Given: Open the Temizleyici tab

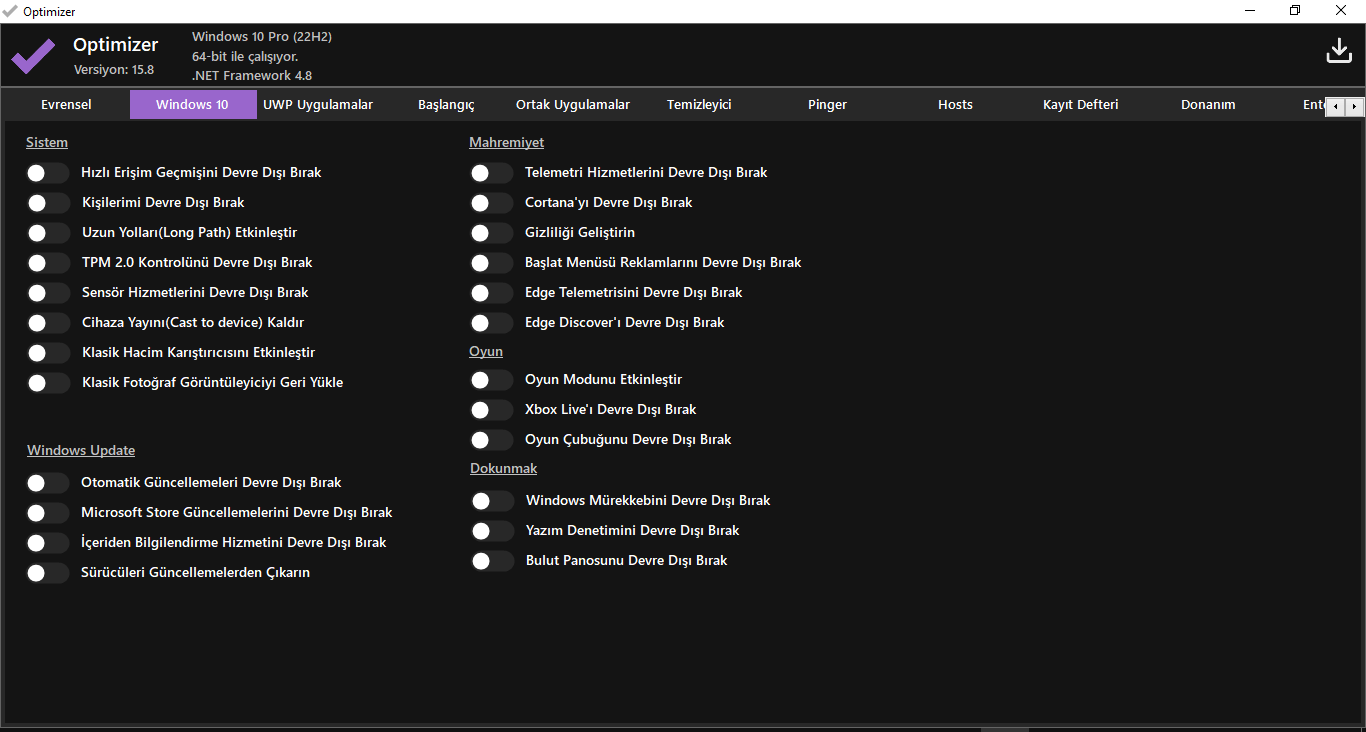Looking at the screenshot, I should 699,105.
